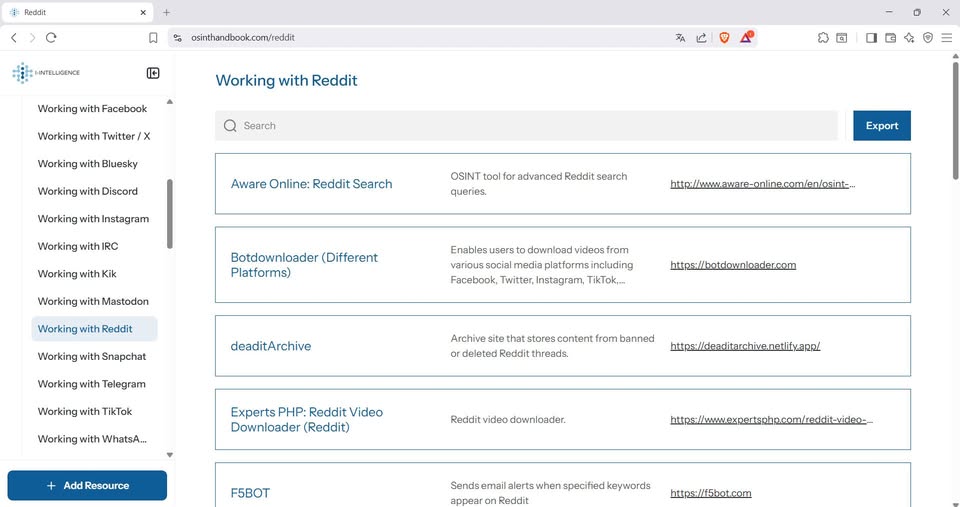The height and width of the screenshot is (507, 960).
Task: Open Working with Mastodon section
Action: 93,301
